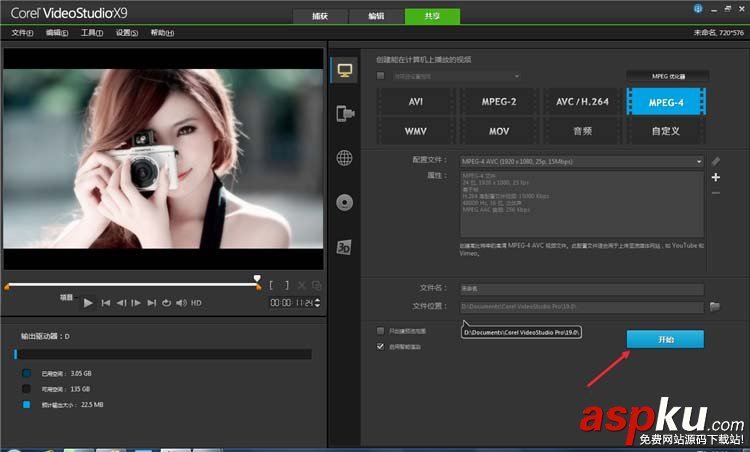This screenshot has height=452, width=750.
Task: Toggle the same-as-project-settings checkbox
Action: (x=381, y=76)
